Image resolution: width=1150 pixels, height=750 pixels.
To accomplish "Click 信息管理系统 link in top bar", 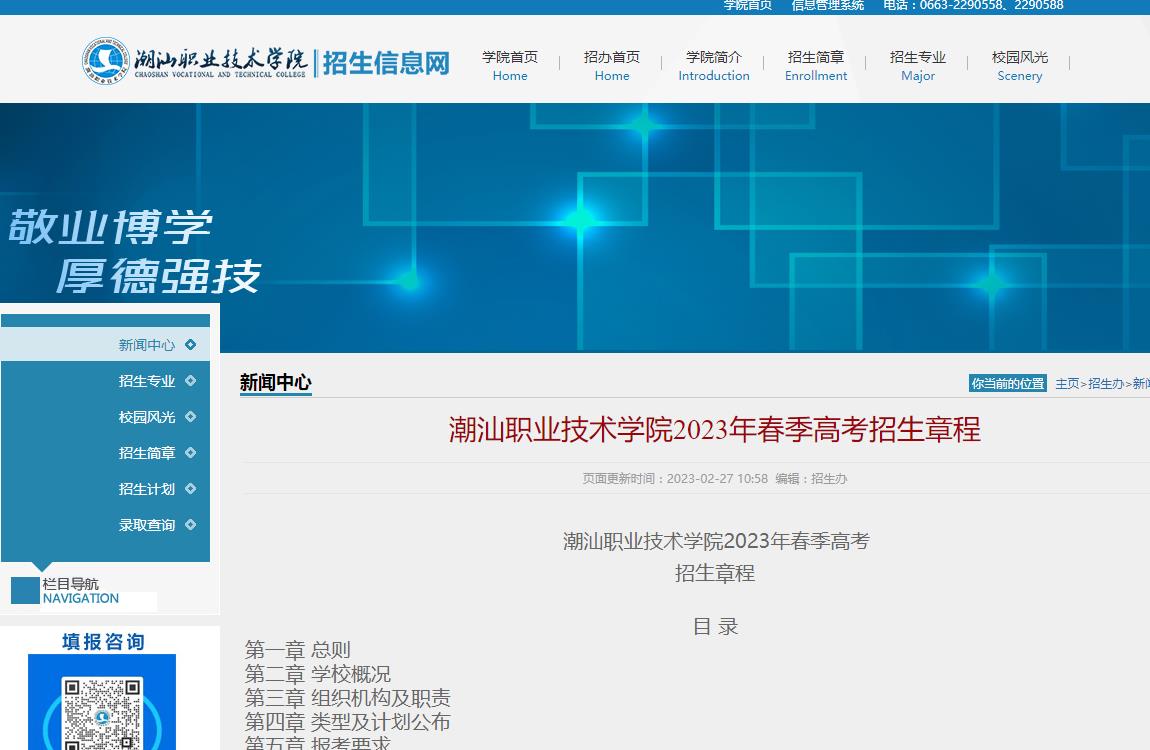I will 827,5.
